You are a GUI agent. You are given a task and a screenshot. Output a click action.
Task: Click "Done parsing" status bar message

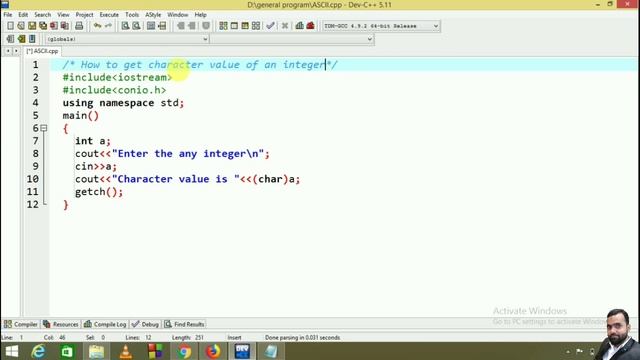(302, 338)
